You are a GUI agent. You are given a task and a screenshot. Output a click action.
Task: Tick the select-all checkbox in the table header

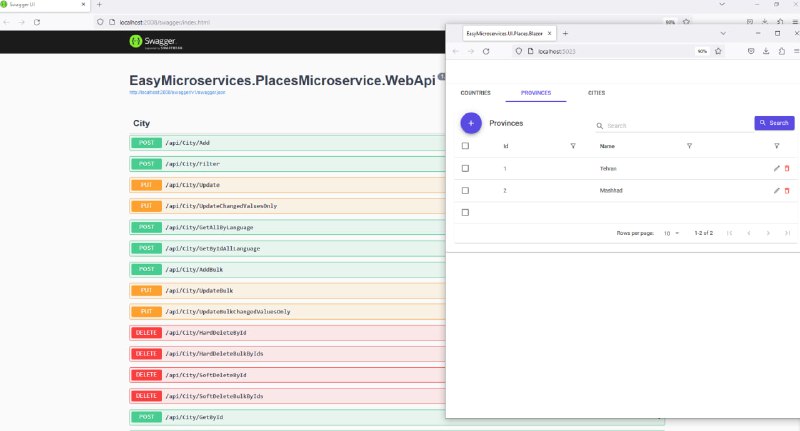coord(465,146)
